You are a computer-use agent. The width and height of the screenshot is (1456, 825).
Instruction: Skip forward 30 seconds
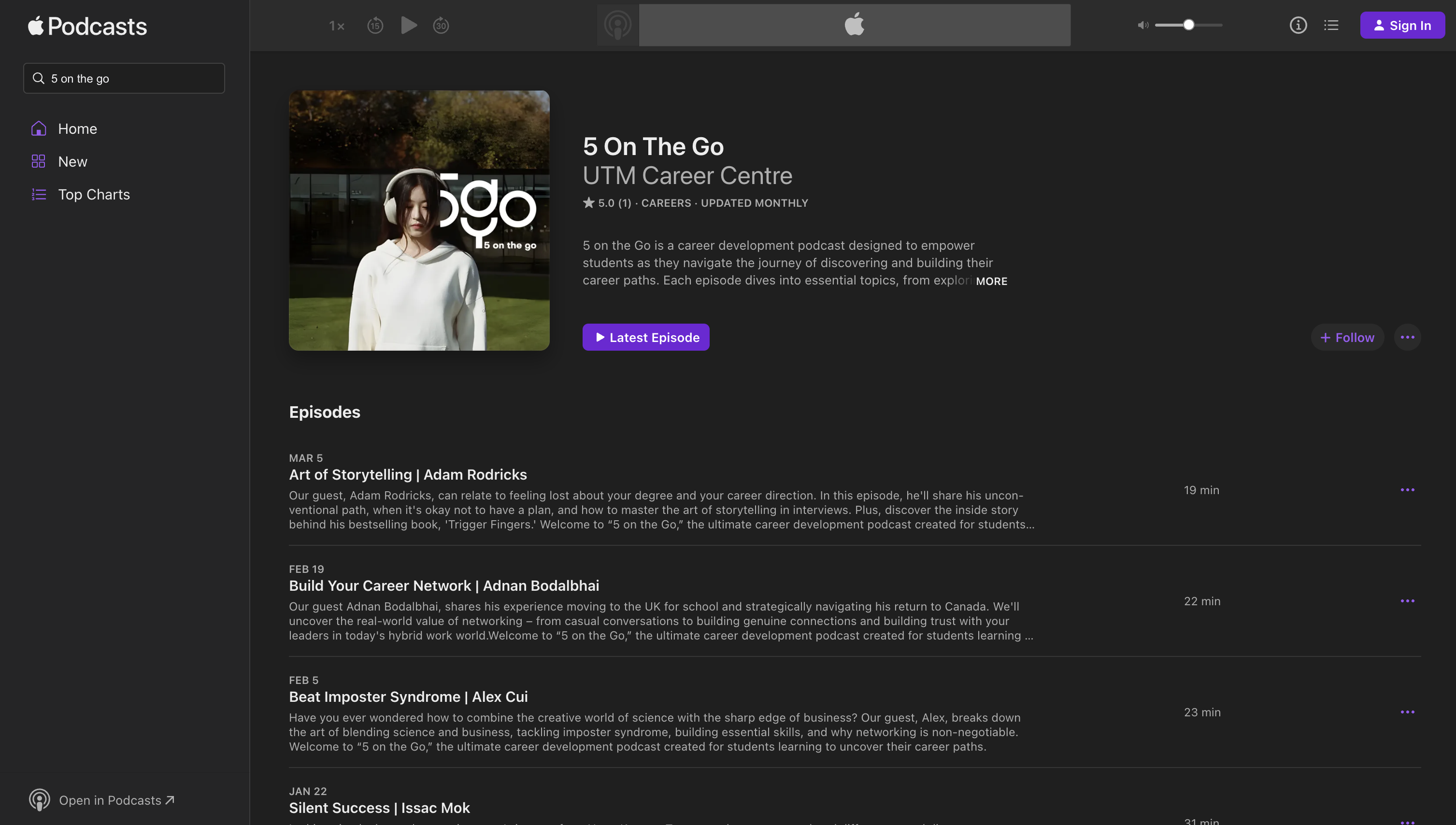point(441,26)
